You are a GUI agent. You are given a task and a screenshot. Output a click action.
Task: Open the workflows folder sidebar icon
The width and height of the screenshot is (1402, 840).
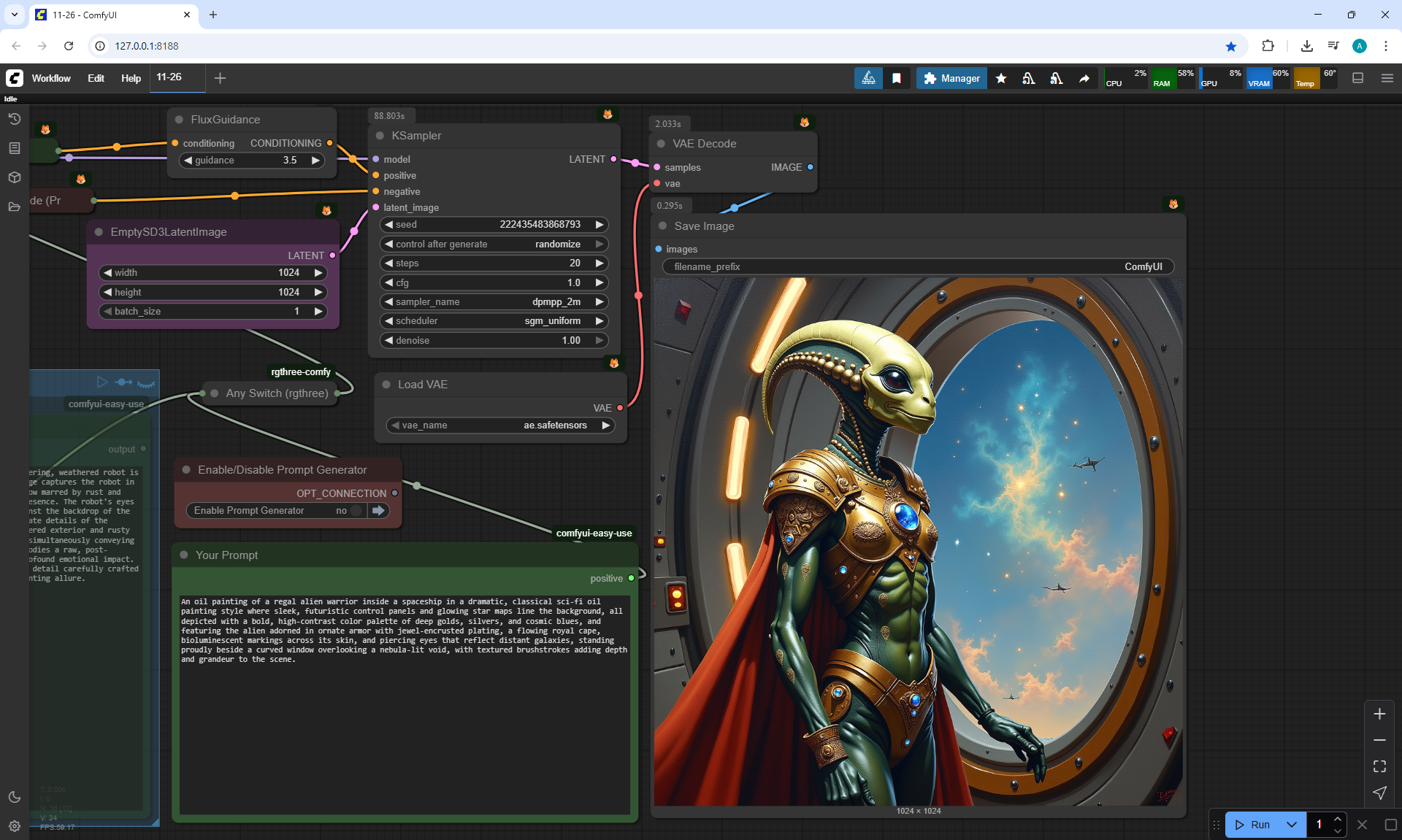(x=14, y=207)
